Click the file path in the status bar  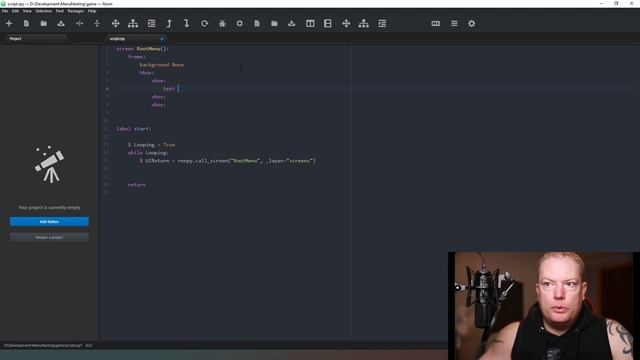[x=43, y=345]
